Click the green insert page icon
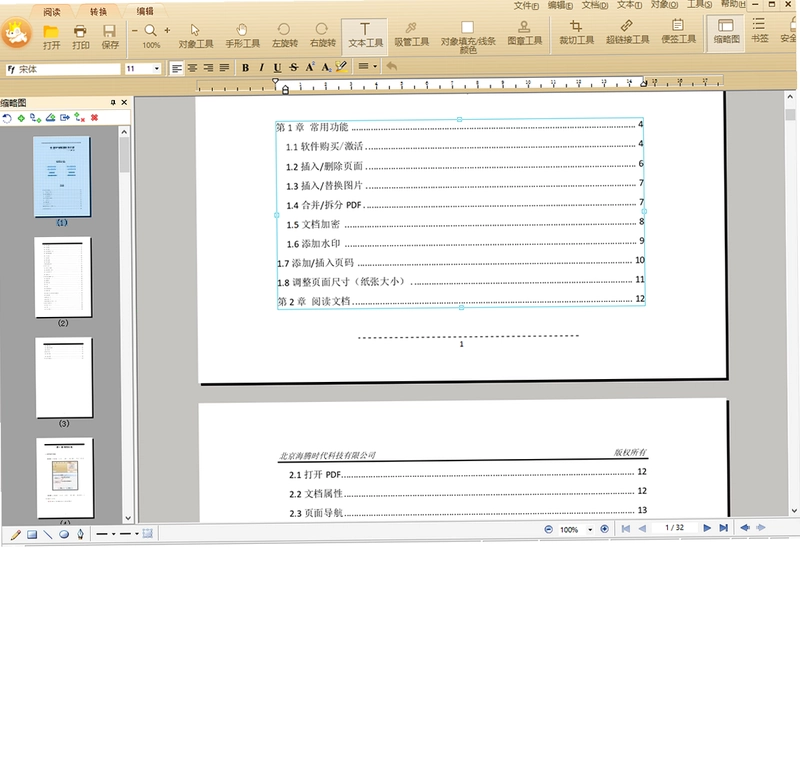 pyautogui.click(x=21, y=118)
